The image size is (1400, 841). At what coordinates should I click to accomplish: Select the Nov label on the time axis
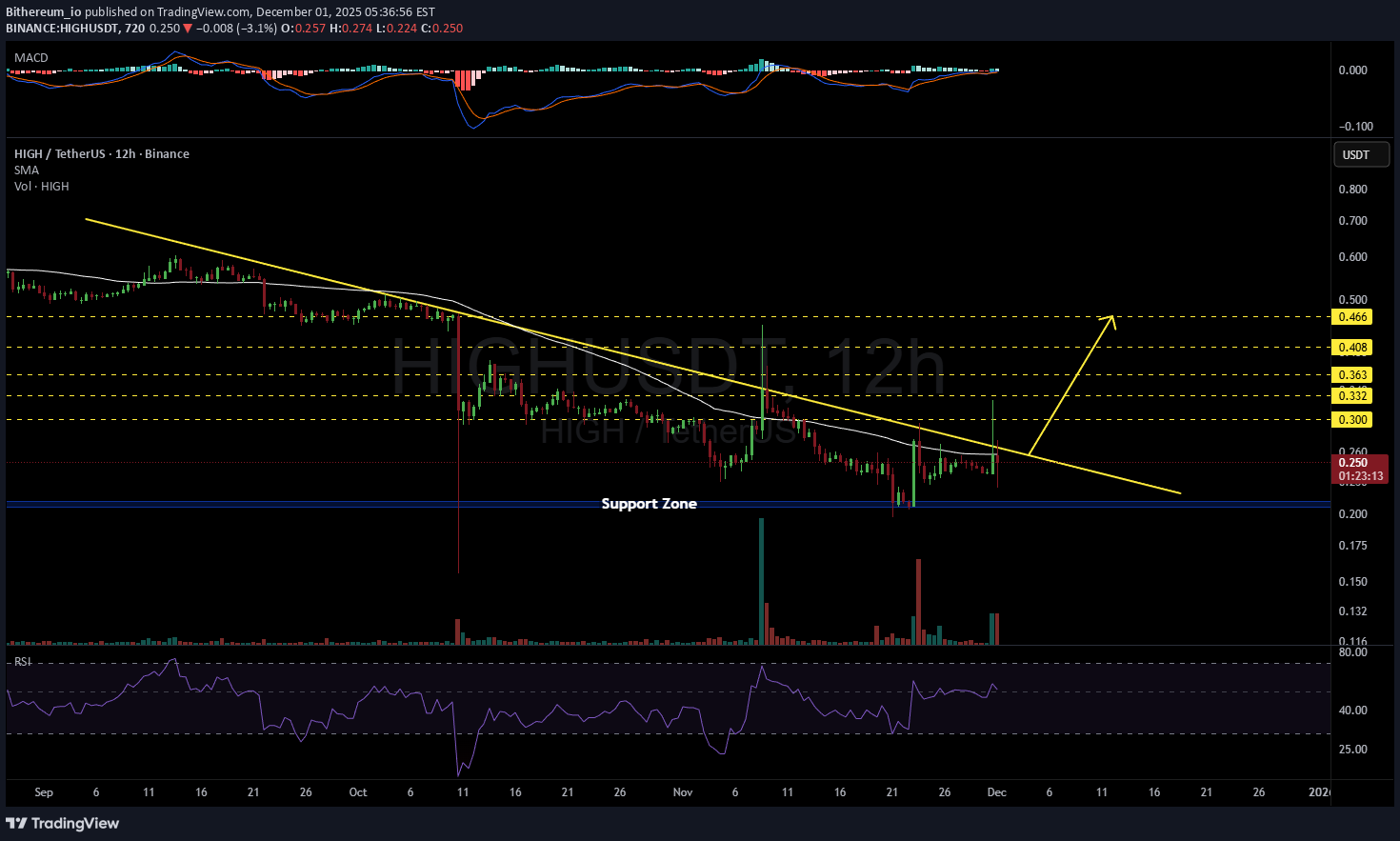(x=682, y=791)
